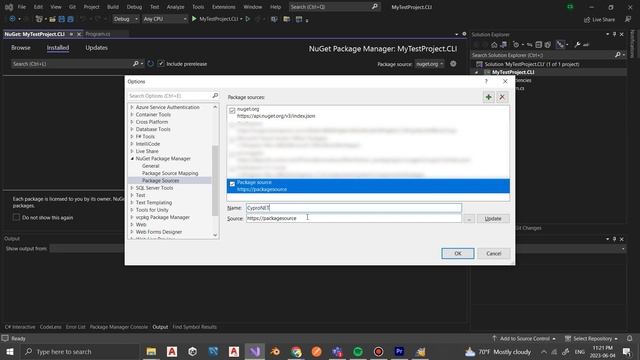Click the Options tree vertical scrollbar
This screenshot has width=640, height=360.
point(215,180)
